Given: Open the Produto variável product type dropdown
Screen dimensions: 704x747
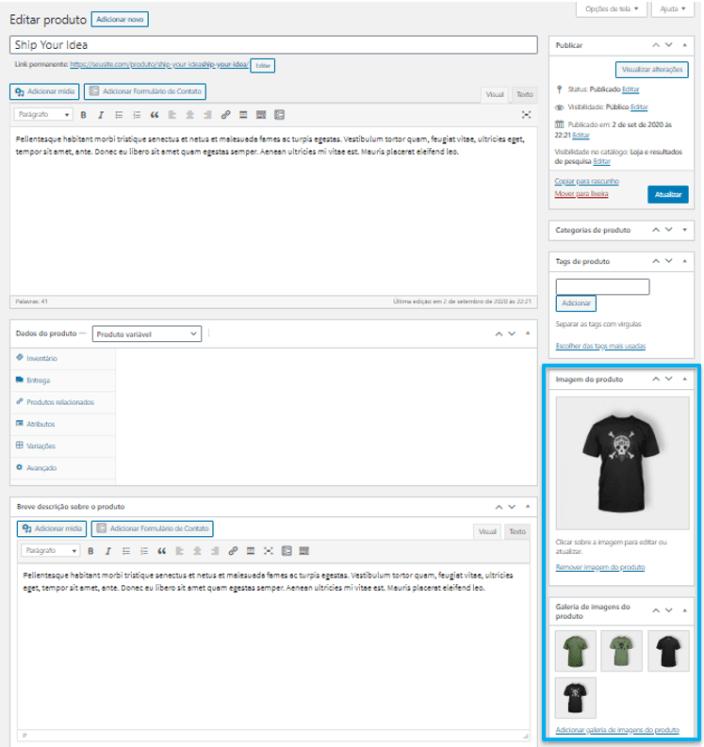Looking at the screenshot, I should [x=147, y=334].
